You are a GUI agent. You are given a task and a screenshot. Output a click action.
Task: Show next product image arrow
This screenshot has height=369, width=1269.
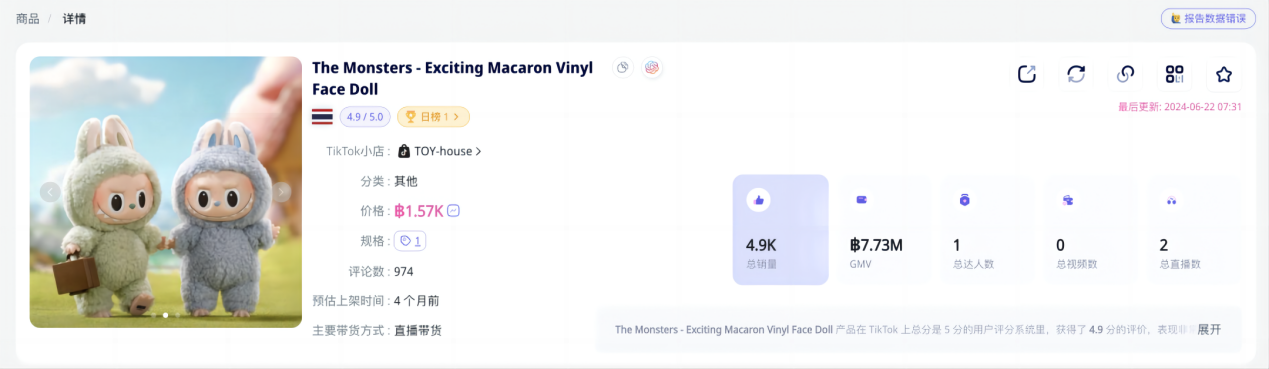point(283,192)
